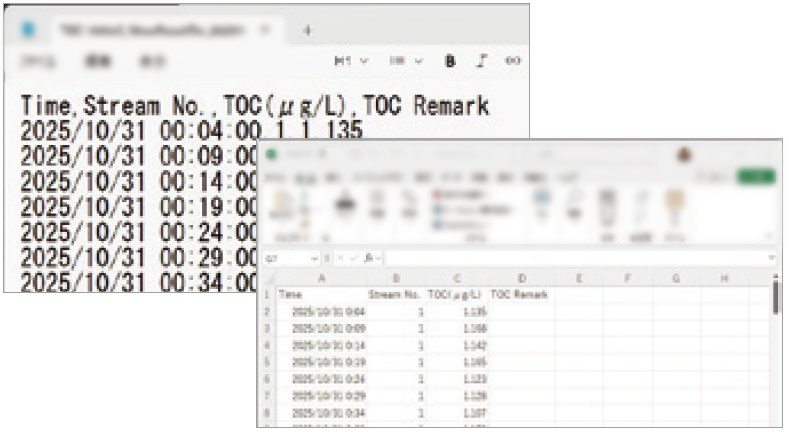
Task: Click inside the Excel formula bar
Action: pos(575,258)
